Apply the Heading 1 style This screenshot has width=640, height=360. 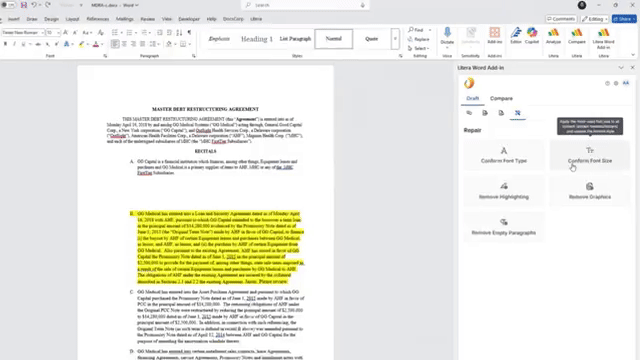(x=257, y=39)
